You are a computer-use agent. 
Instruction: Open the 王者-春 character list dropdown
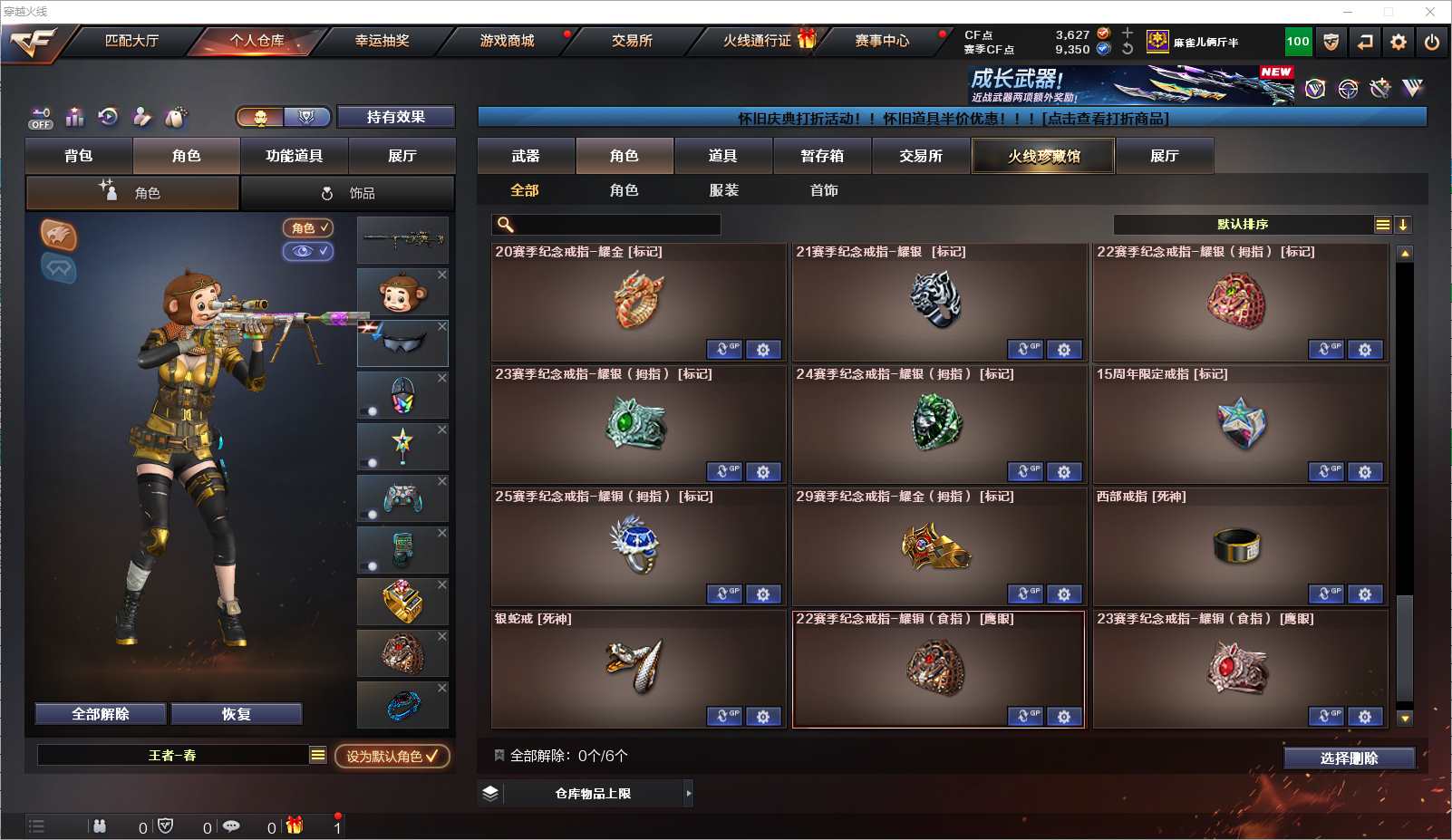click(318, 755)
